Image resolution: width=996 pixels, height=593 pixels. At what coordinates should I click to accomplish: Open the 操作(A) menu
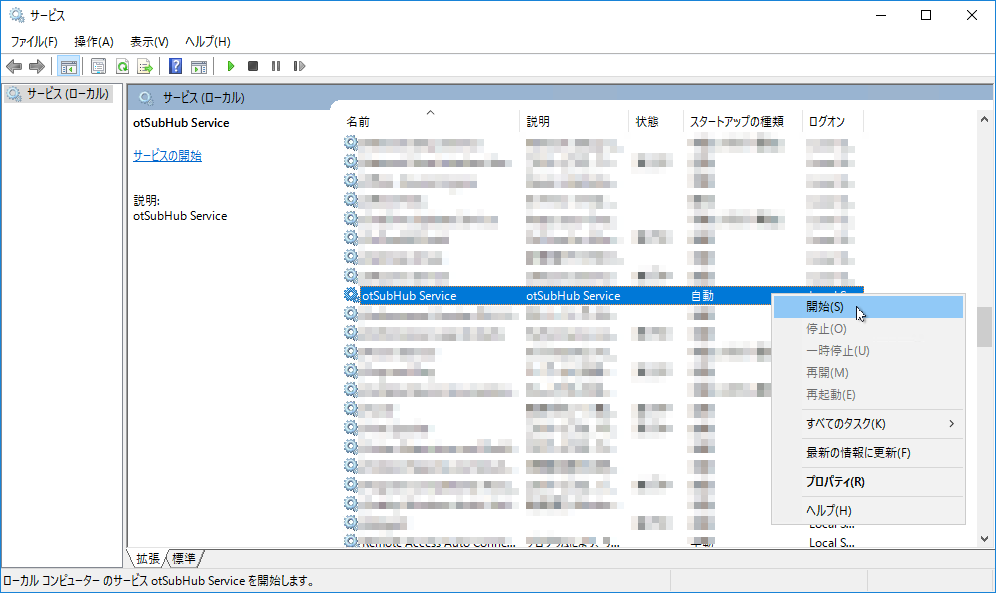[x=94, y=41]
